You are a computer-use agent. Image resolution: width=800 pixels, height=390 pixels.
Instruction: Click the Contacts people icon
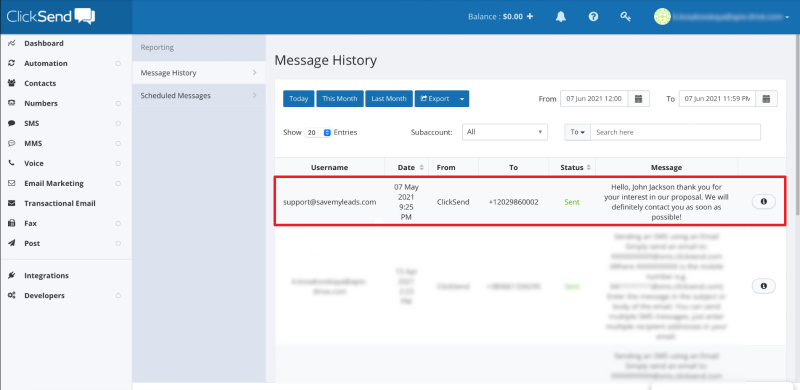(x=11, y=83)
